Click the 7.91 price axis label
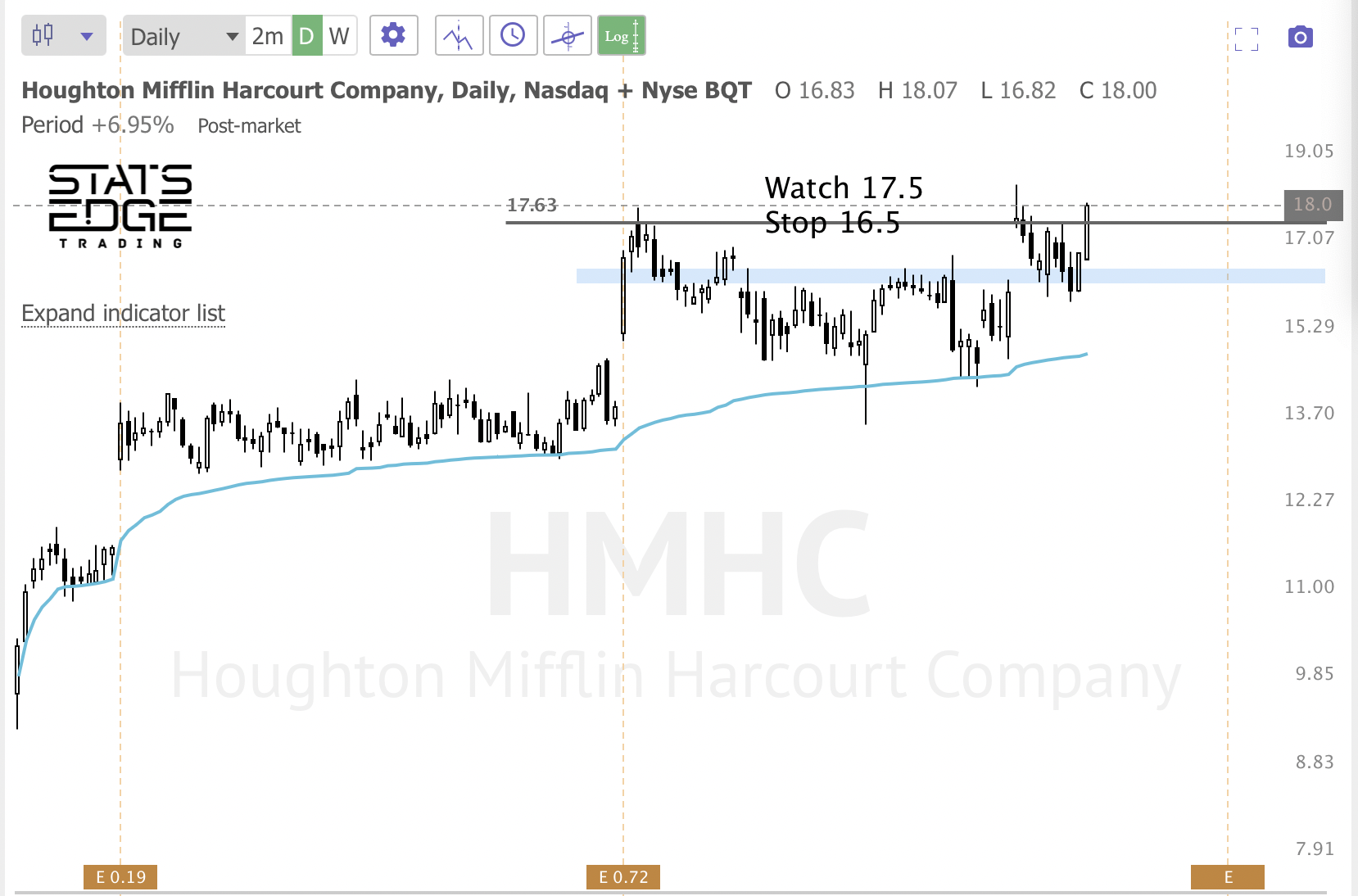This screenshot has width=1358, height=896. (x=1315, y=849)
